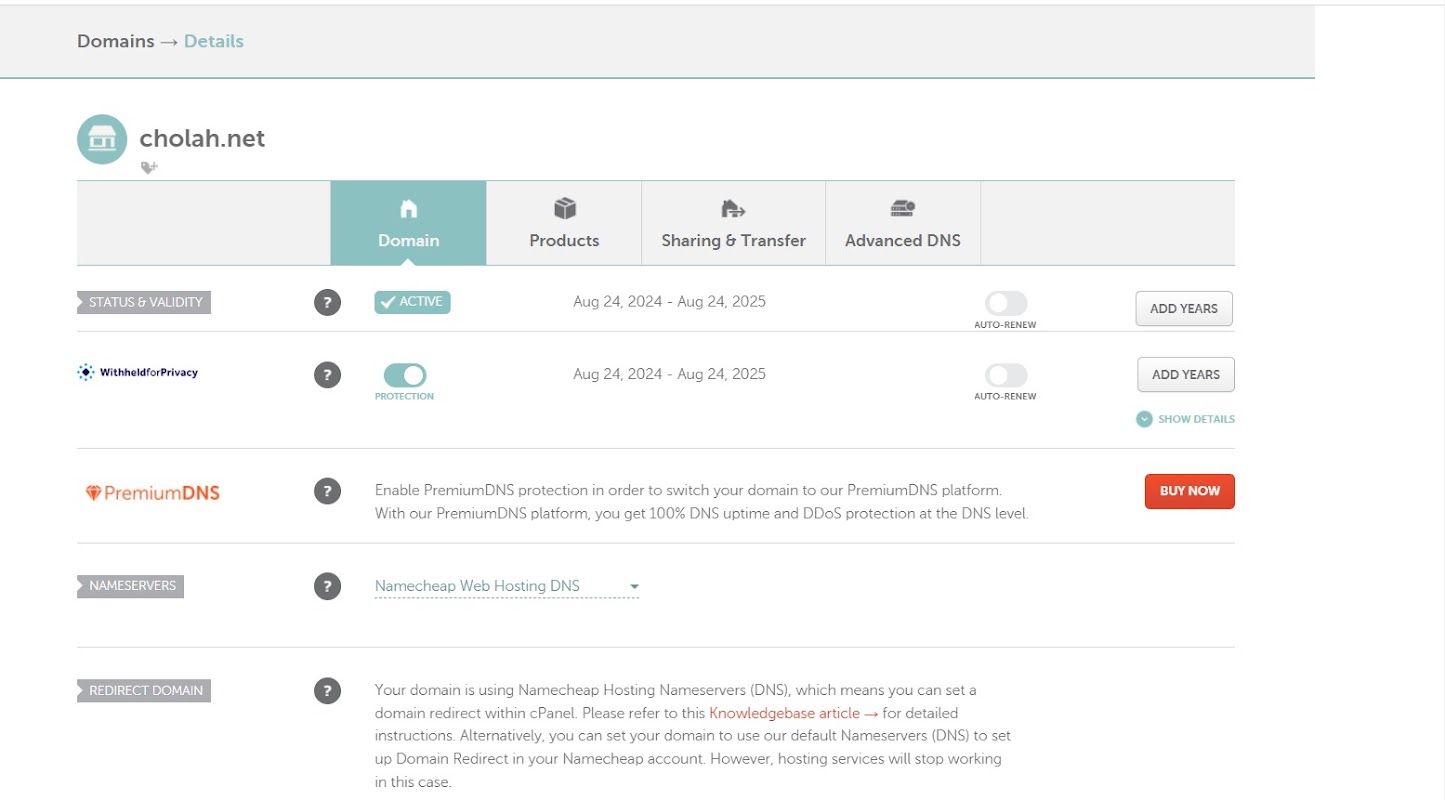This screenshot has height=800, width=1445.
Task: Click the cholah.net domain title
Action: [x=202, y=139]
